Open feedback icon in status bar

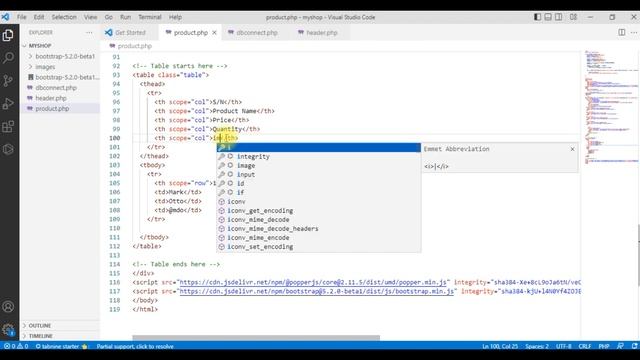click(x=620, y=346)
